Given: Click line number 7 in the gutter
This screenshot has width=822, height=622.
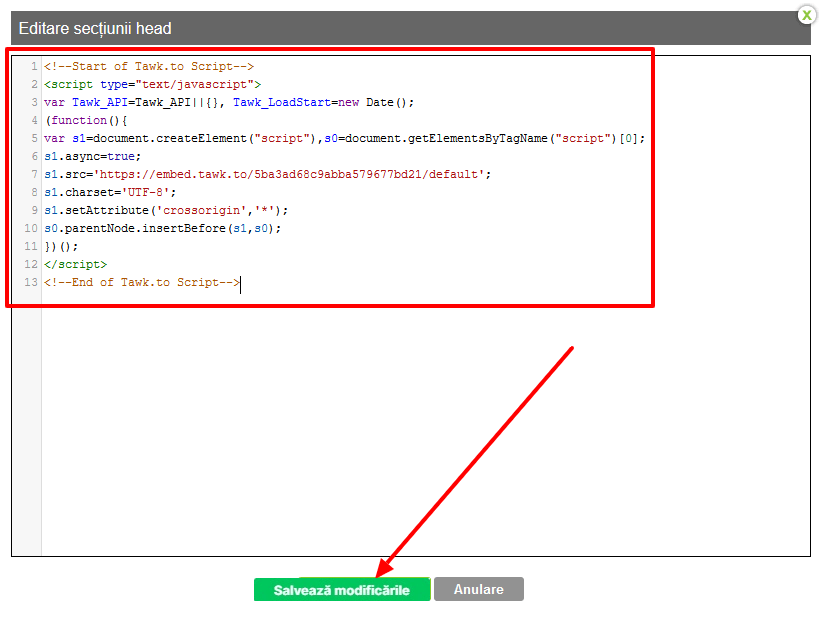Looking at the screenshot, I should click(x=33, y=174).
